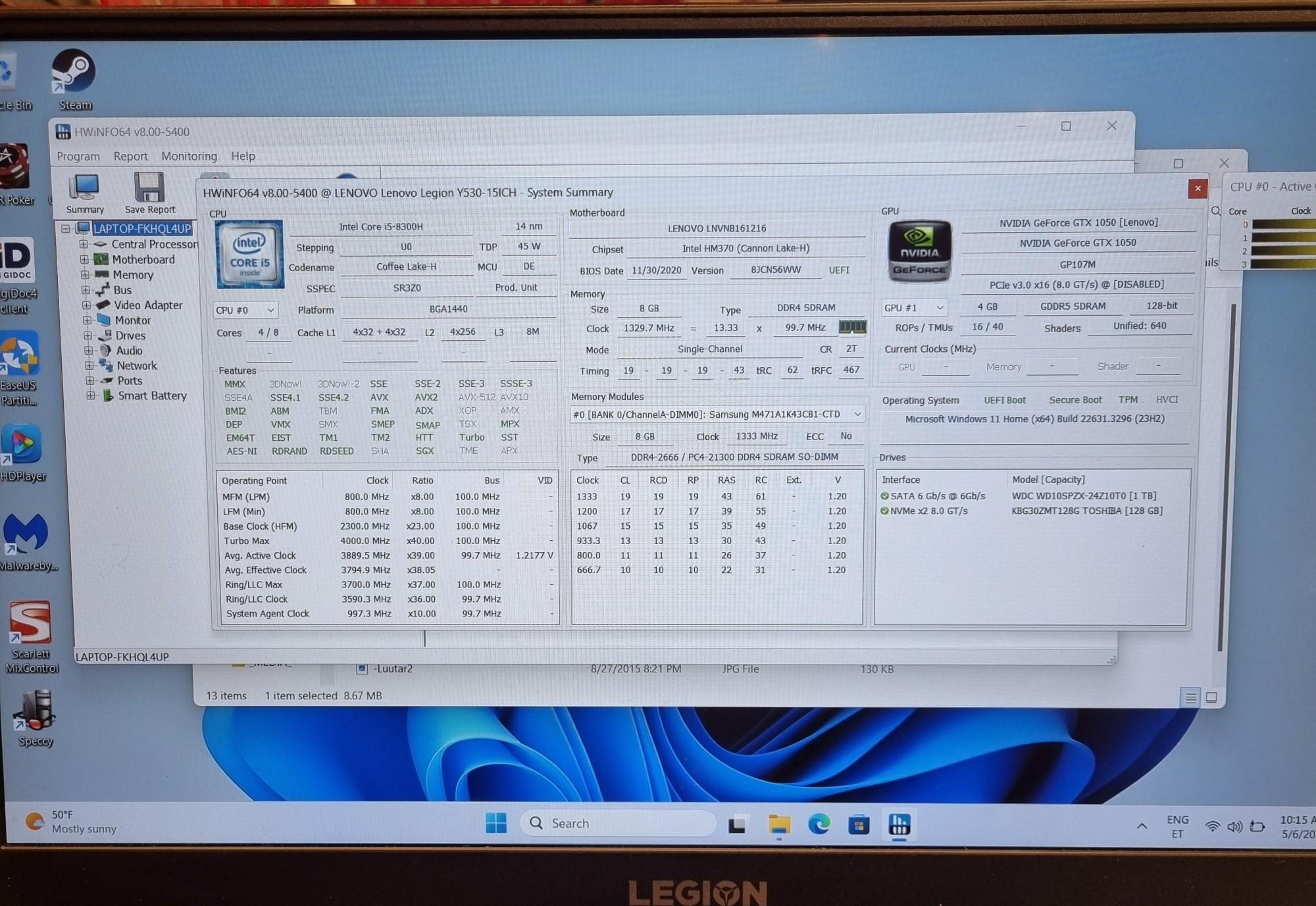The height and width of the screenshot is (906, 1316).
Task: Click the memory module chip icon
Action: (x=852, y=327)
